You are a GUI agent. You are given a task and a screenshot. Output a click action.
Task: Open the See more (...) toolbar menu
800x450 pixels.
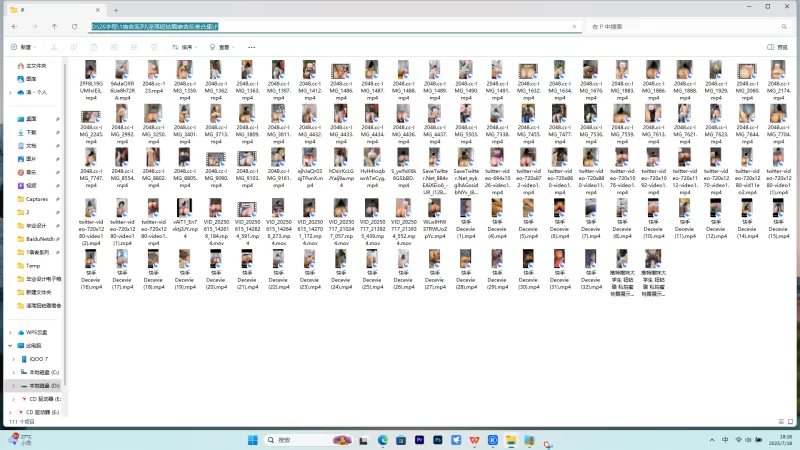click(x=252, y=47)
